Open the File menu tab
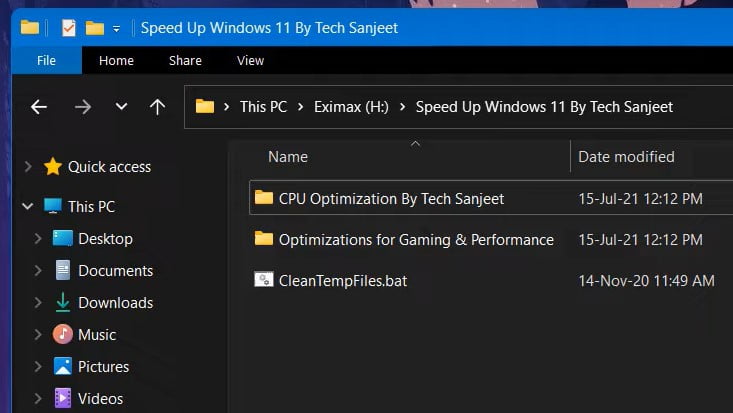 46,60
